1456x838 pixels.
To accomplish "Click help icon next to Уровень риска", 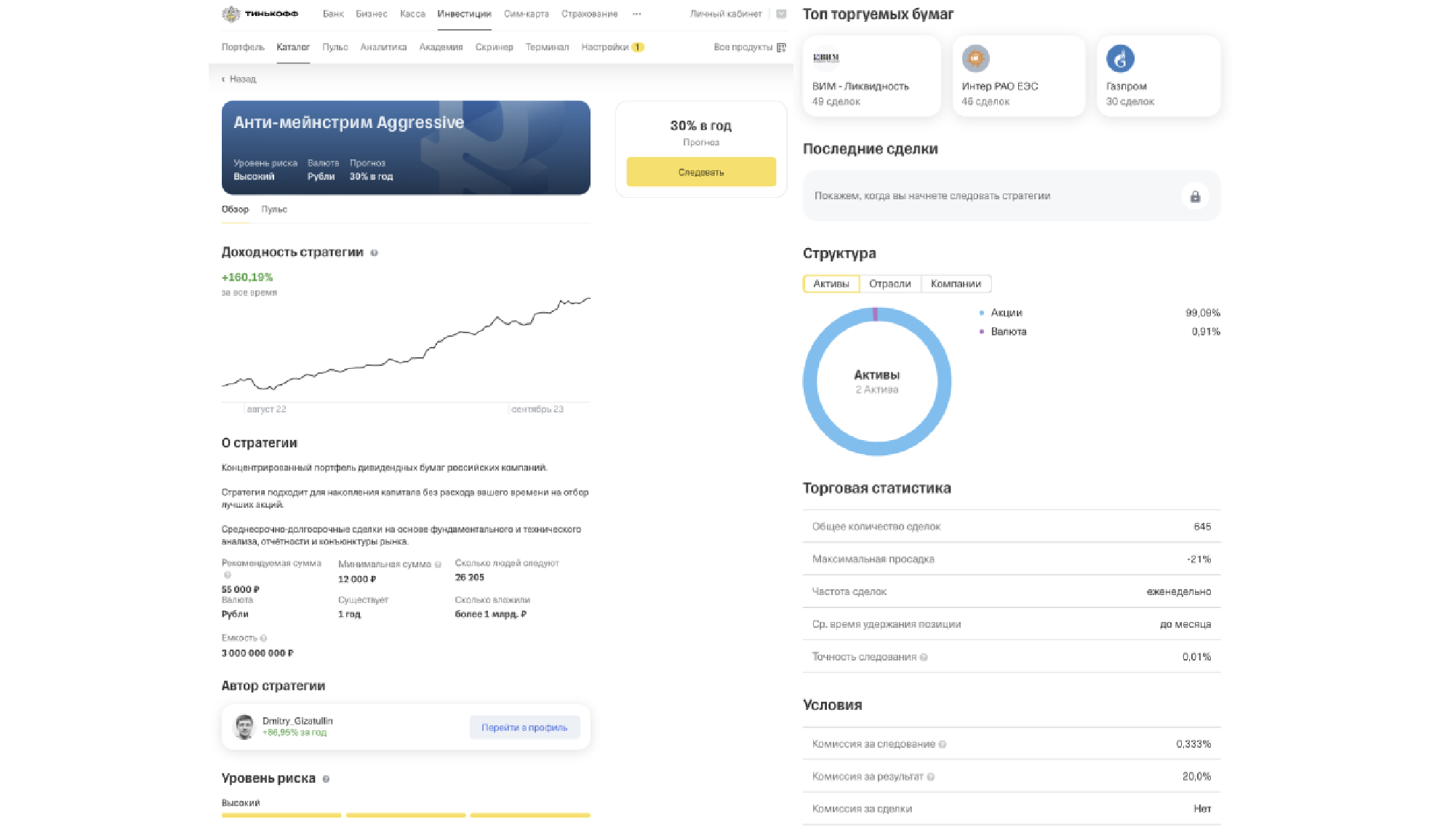I will point(326,779).
